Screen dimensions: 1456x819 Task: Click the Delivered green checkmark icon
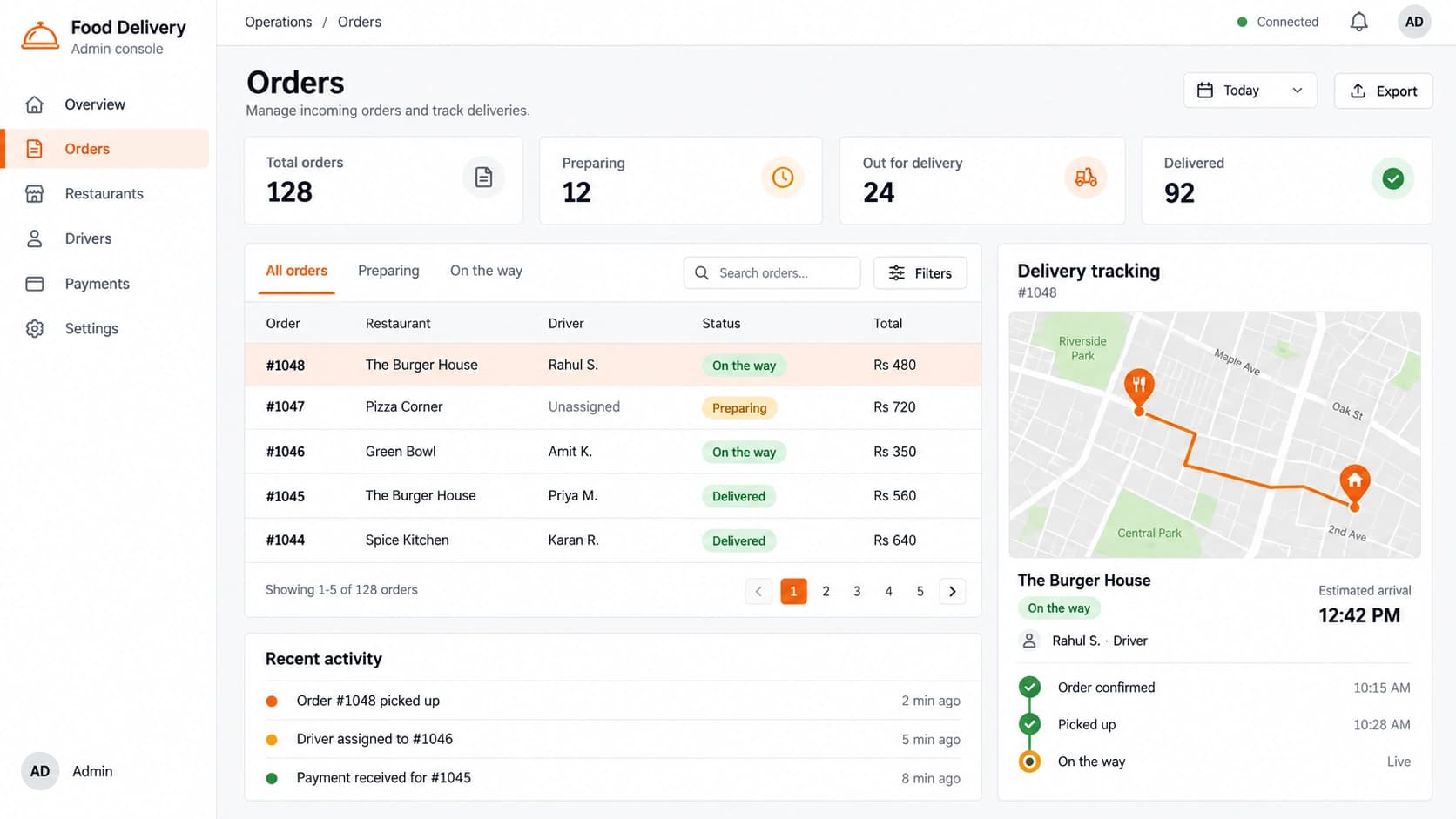[1392, 178]
